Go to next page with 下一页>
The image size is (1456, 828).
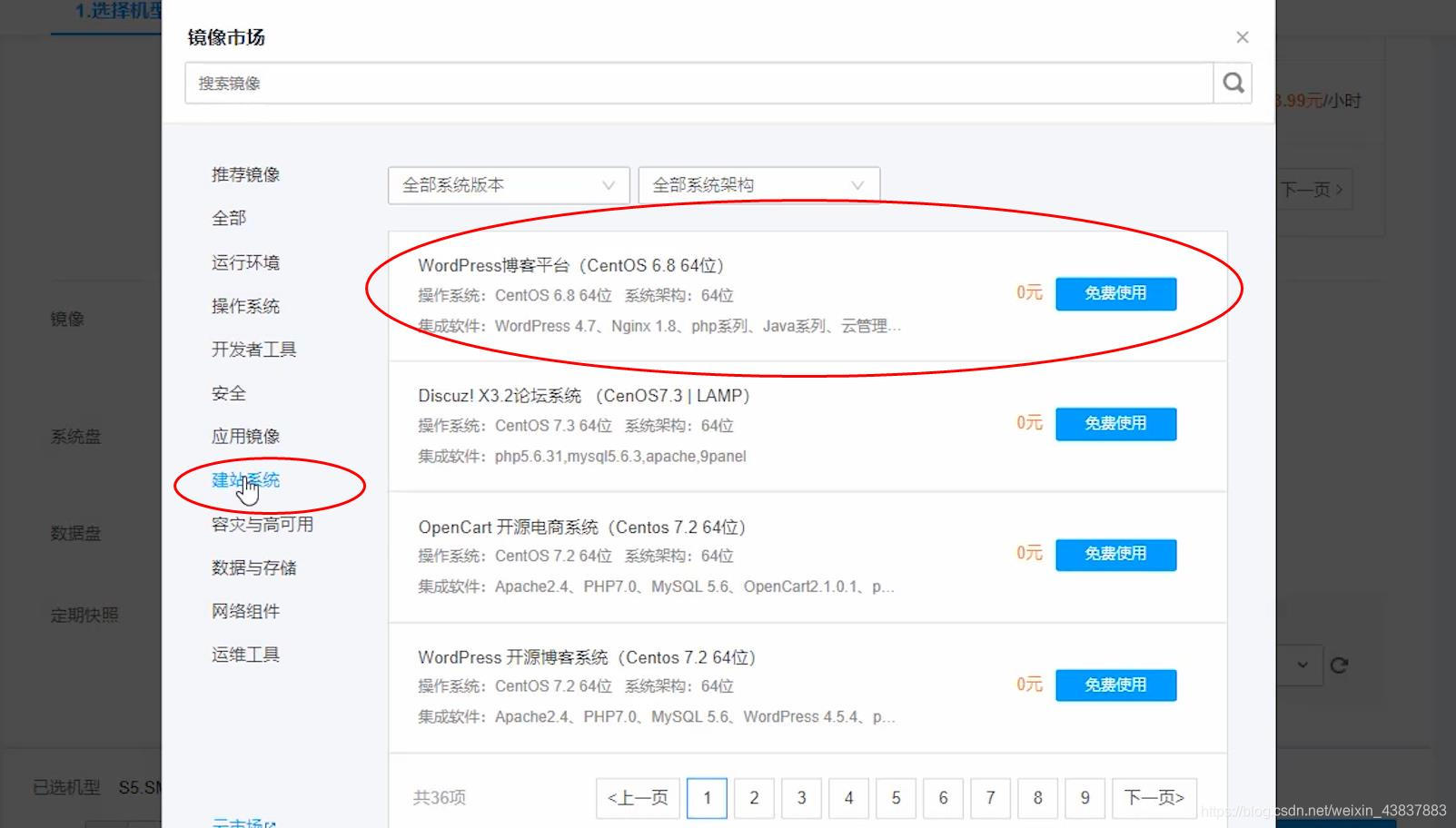pos(1154,798)
